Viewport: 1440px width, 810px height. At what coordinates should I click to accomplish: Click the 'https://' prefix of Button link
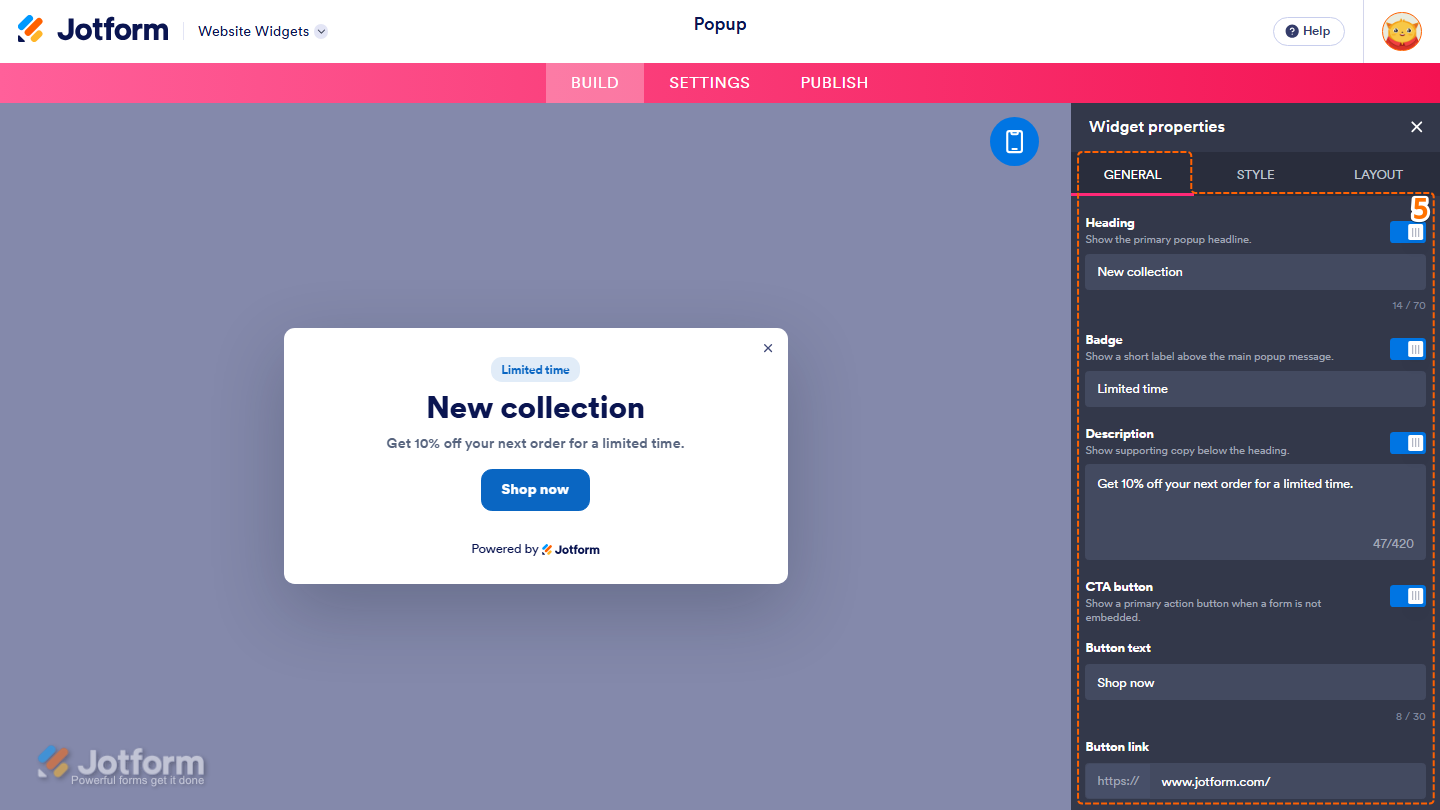pos(1118,781)
